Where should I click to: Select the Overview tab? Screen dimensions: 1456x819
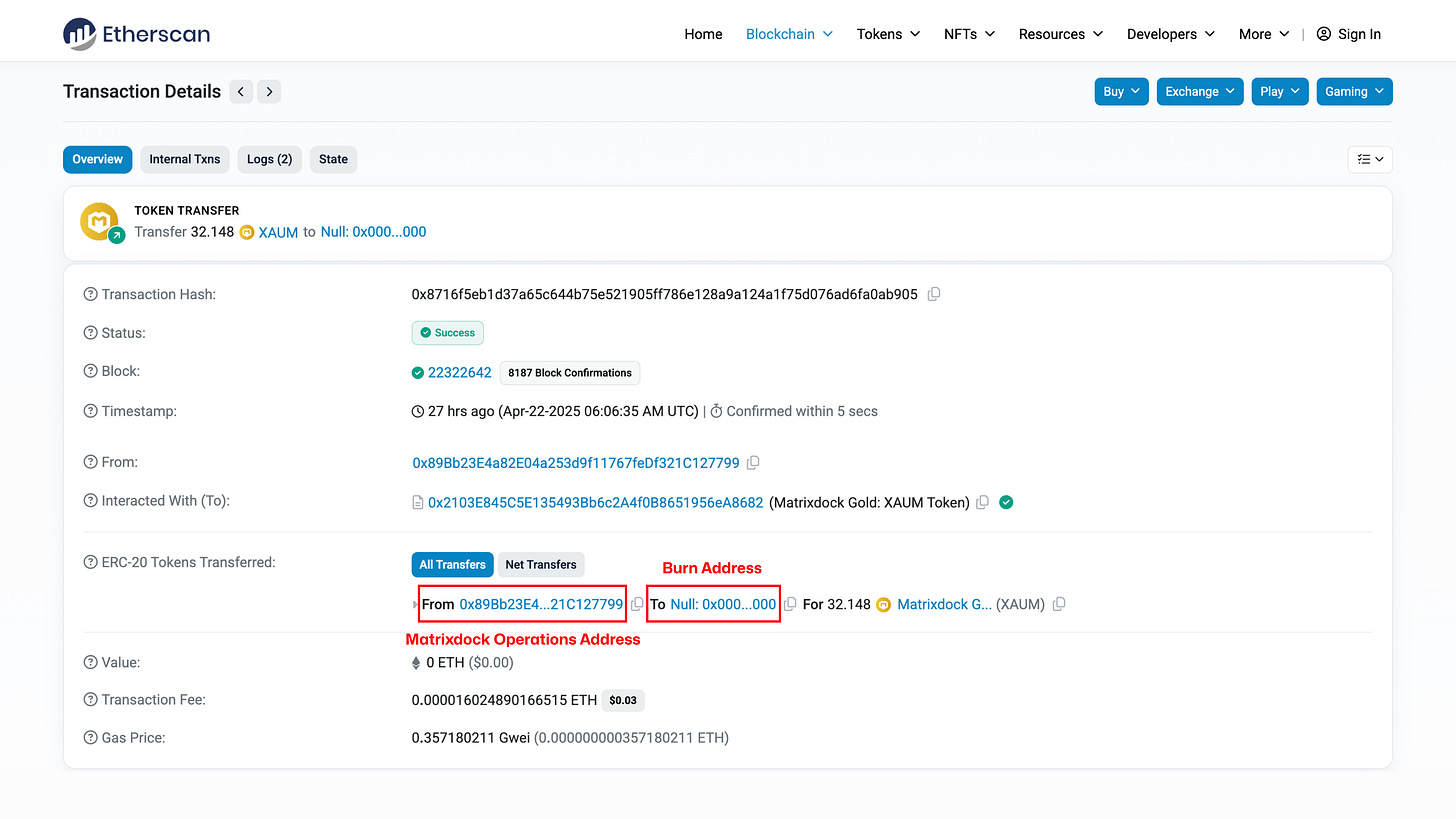click(97, 159)
